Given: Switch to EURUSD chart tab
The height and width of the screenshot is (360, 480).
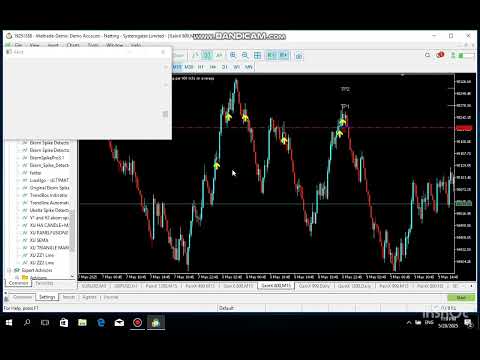Looking at the screenshot, I should (94, 286).
